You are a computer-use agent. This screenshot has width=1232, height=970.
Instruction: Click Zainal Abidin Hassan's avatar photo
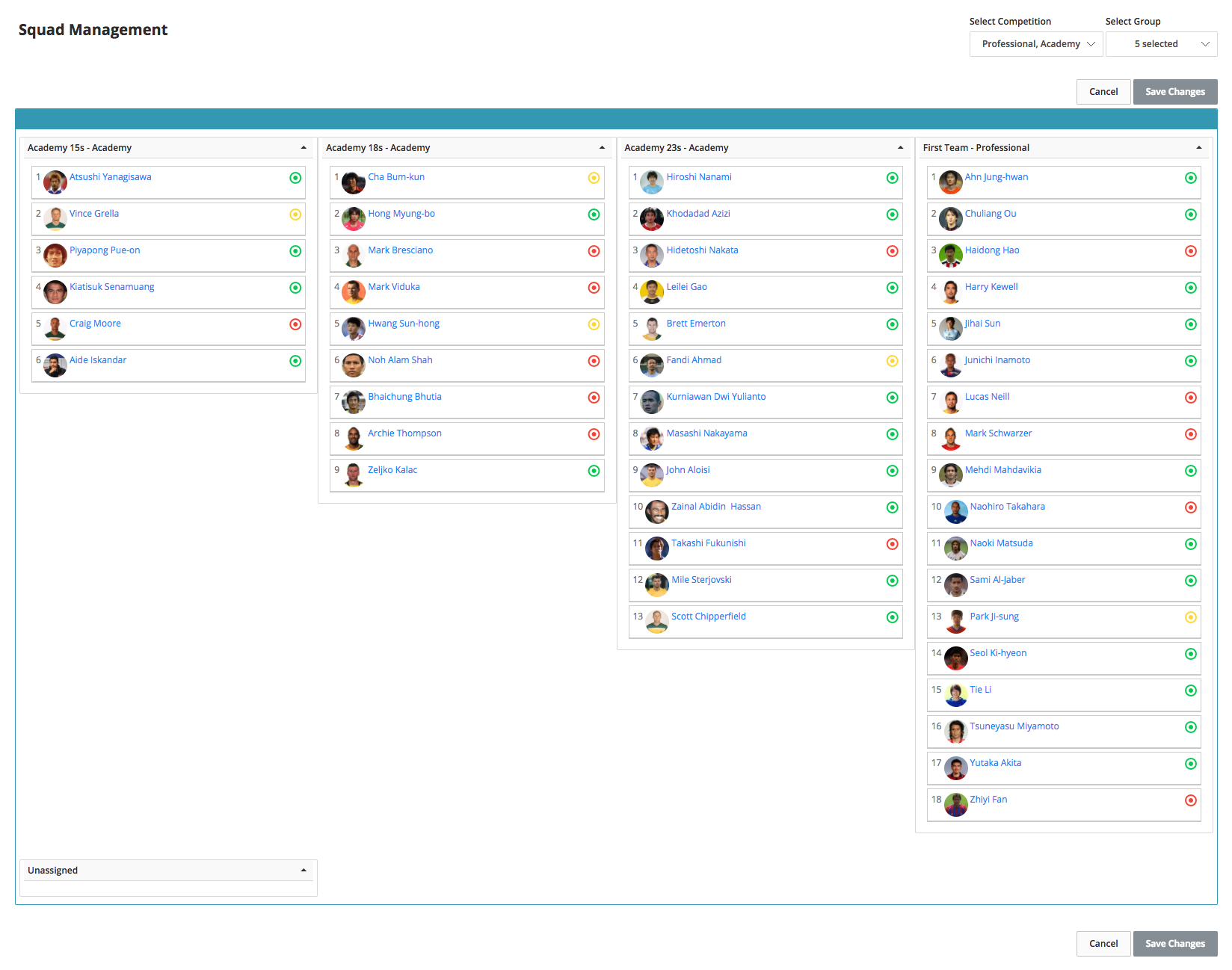(657, 512)
